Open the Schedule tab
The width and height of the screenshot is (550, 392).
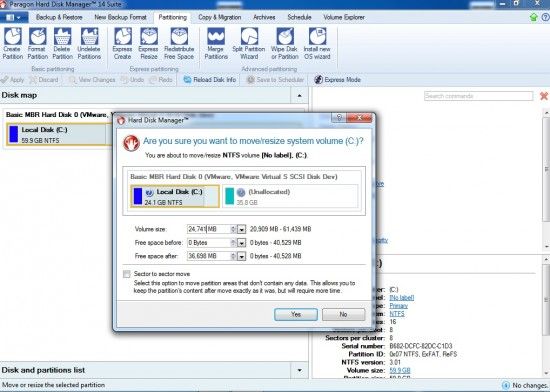click(299, 17)
